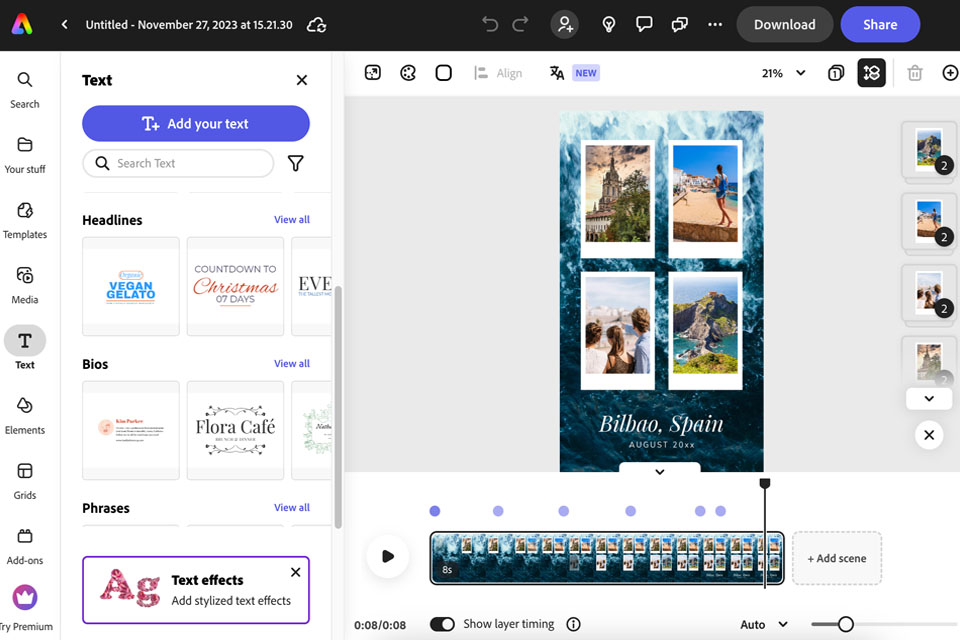The height and width of the screenshot is (640, 960).
Task: Open the layer timing info icon
Action: (x=573, y=624)
